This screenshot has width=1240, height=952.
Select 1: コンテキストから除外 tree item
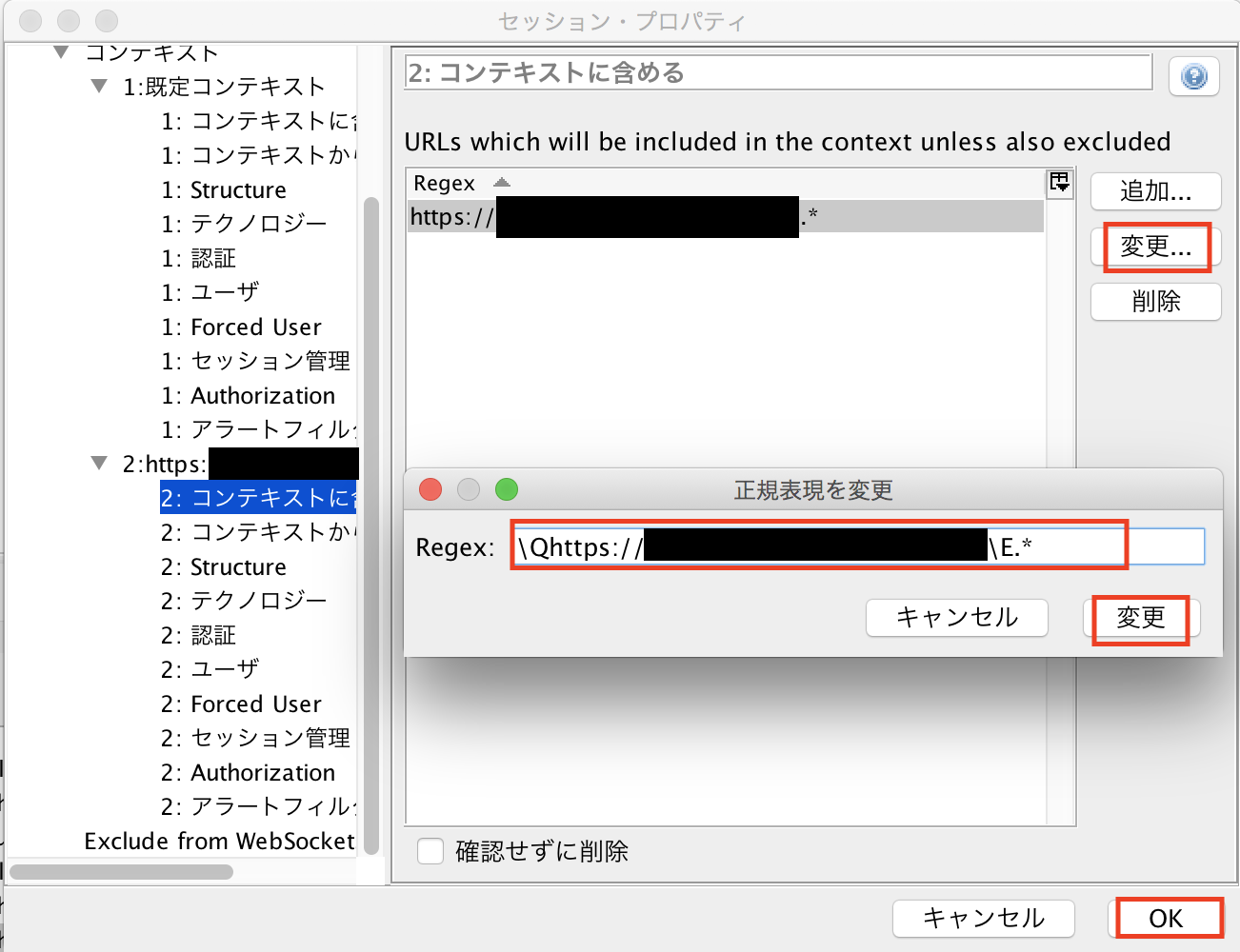tap(258, 156)
